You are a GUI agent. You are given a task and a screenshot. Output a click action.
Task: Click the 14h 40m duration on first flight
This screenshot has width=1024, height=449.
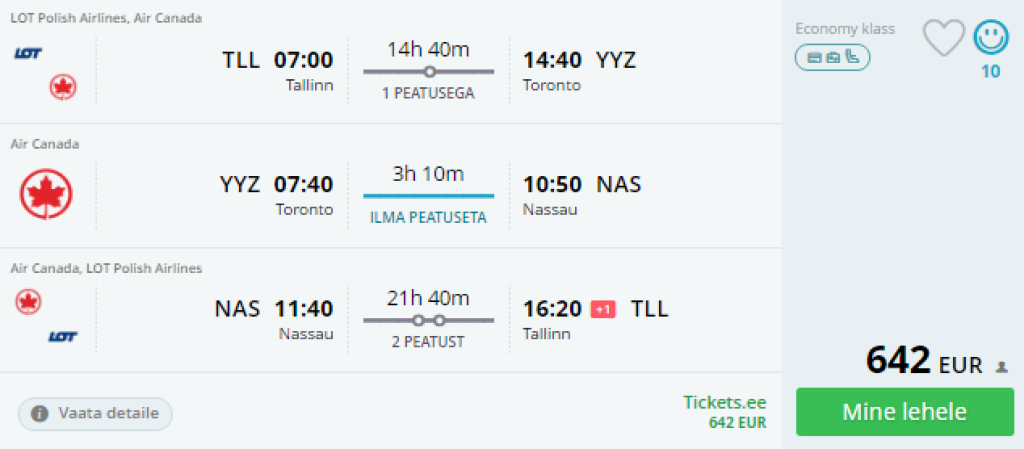click(x=428, y=49)
